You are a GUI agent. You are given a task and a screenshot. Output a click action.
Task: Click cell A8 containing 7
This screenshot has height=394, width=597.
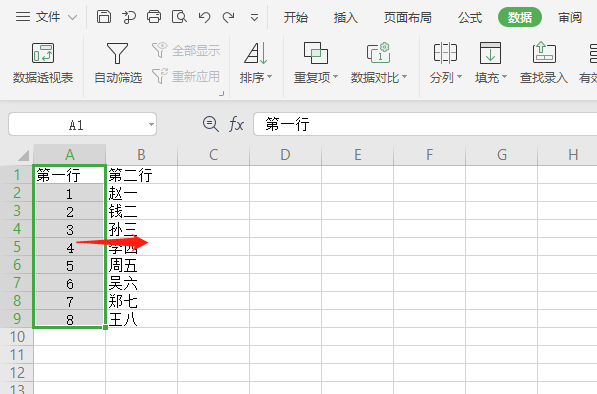[69, 300]
